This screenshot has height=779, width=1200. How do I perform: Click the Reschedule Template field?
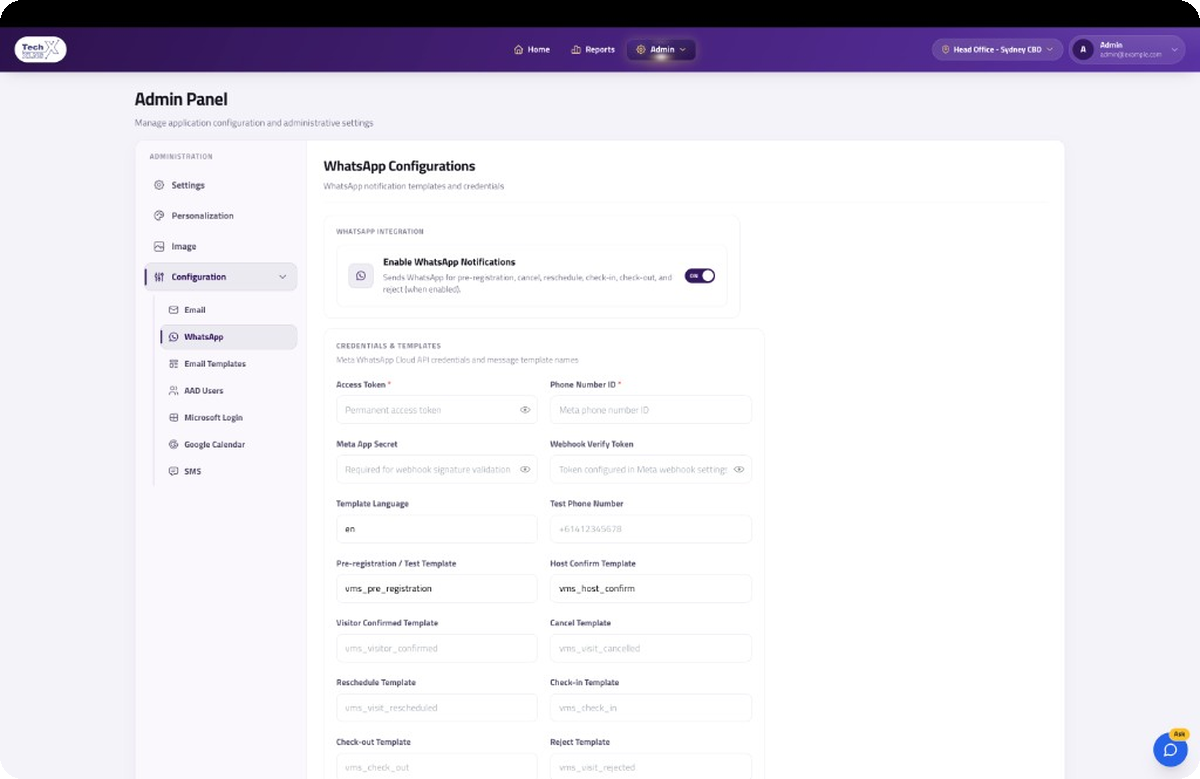[x=437, y=708]
